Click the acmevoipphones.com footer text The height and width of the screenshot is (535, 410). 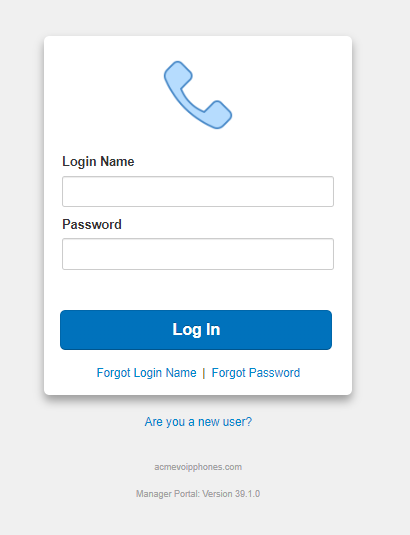coord(198,467)
